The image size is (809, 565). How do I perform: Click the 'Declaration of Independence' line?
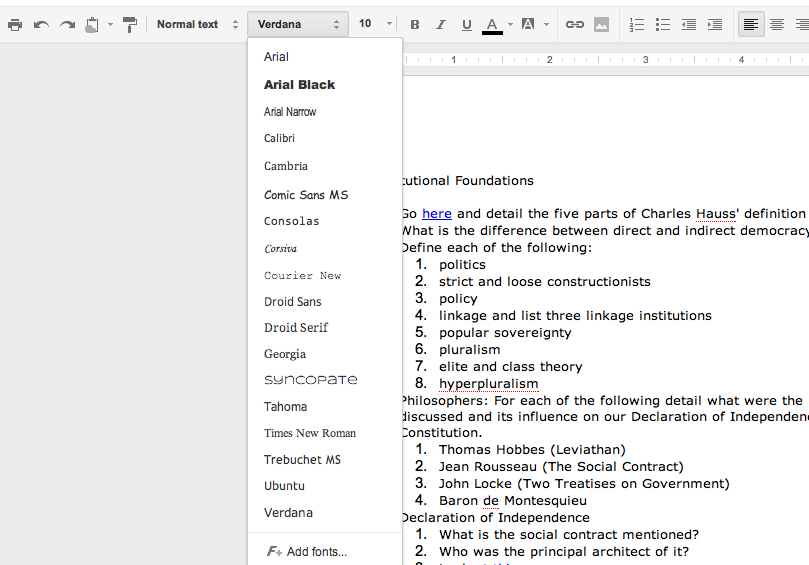495,518
